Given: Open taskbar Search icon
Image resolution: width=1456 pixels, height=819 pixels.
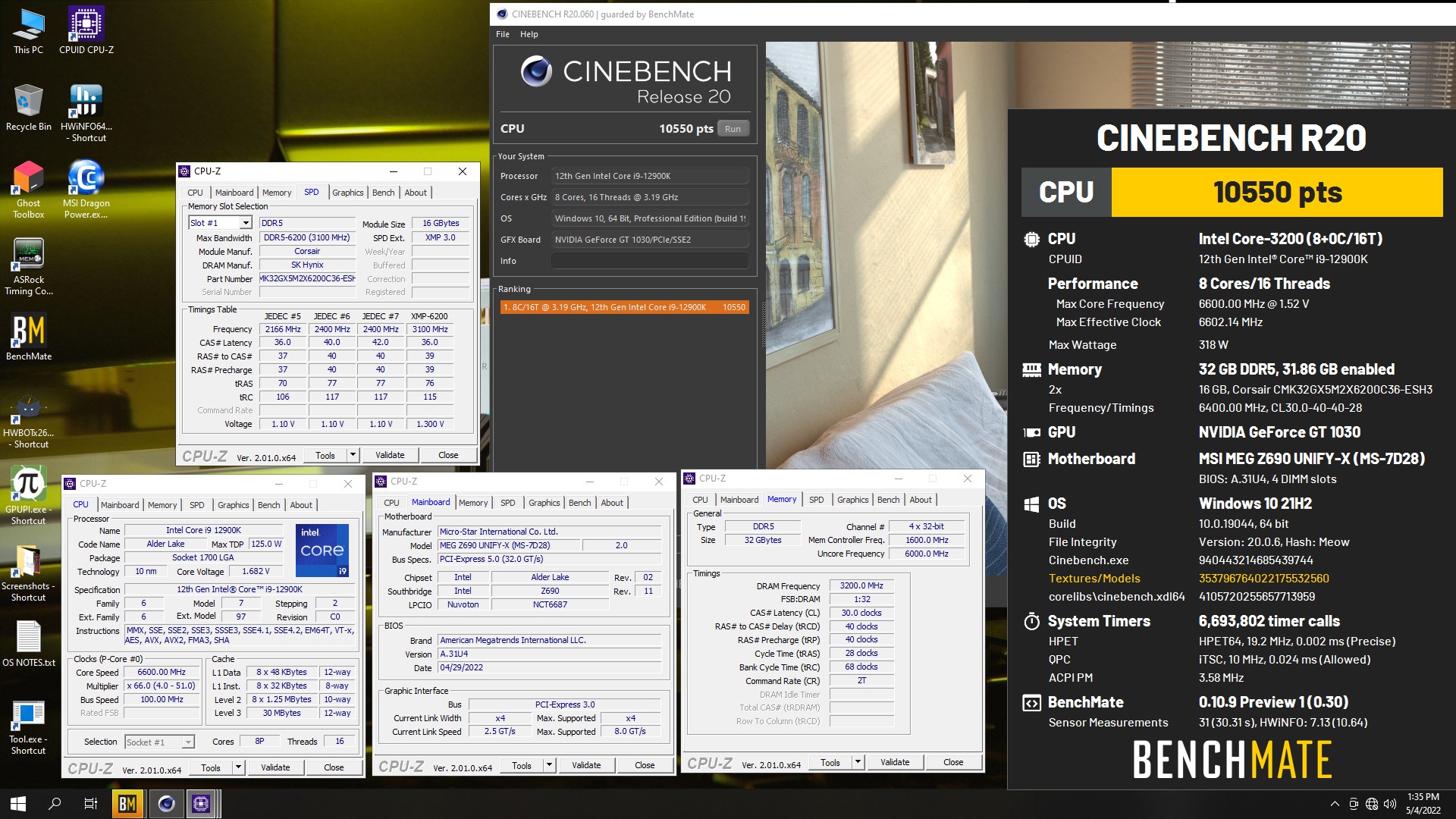Looking at the screenshot, I should coord(55,804).
